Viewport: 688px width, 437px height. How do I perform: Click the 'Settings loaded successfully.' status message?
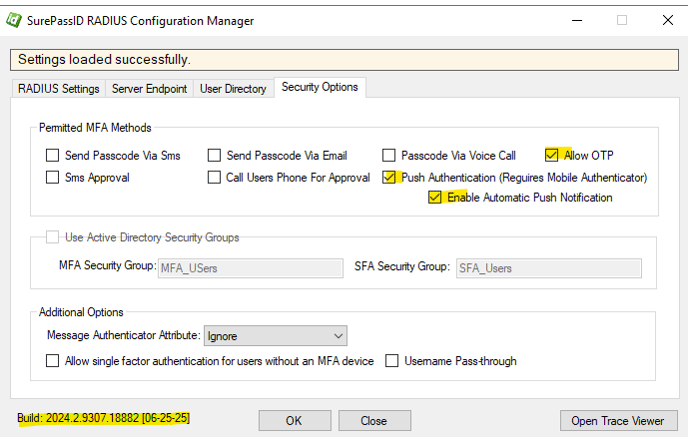[104, 60]
